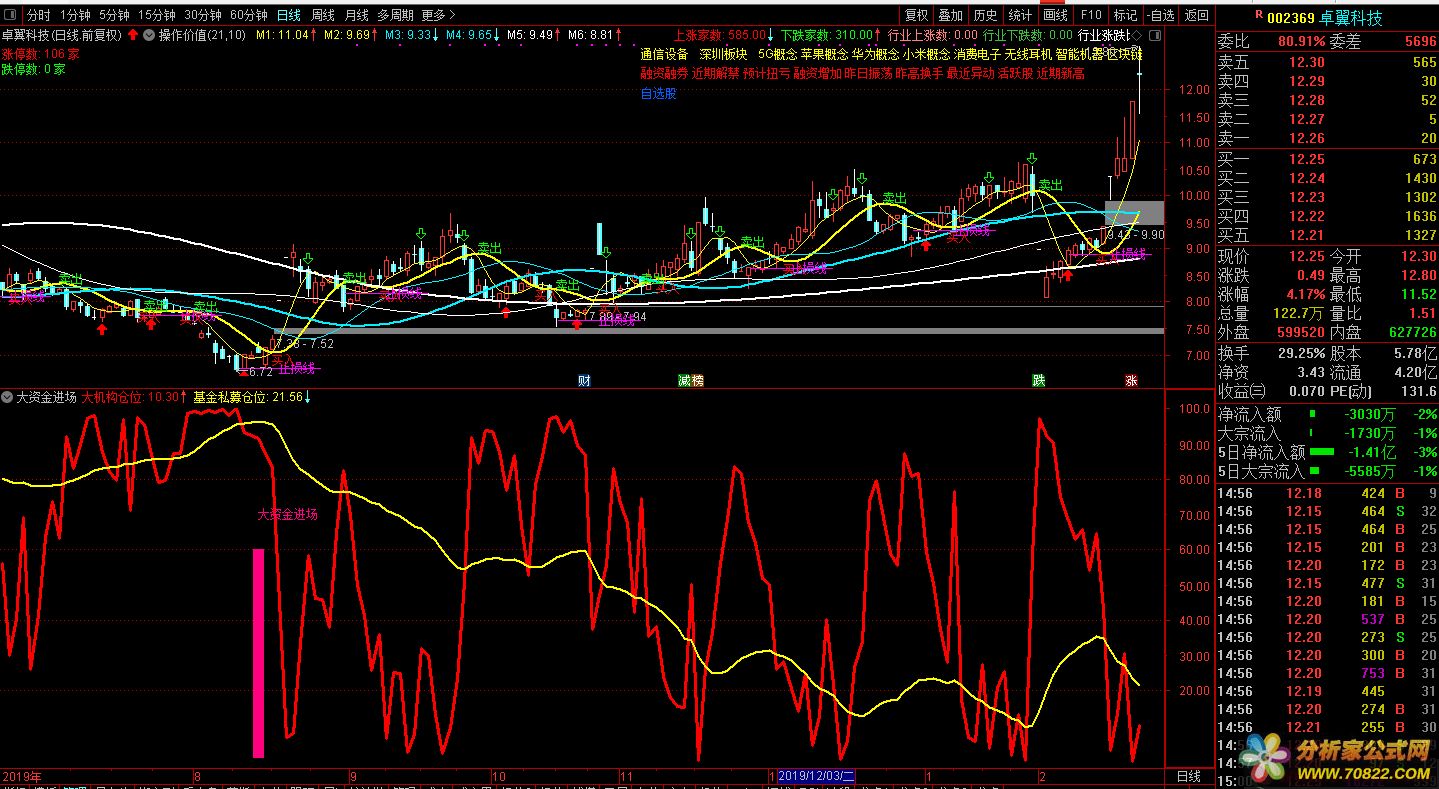Open the 苹果概念 concept tag

pyautogui.click(x=825, y=54)
